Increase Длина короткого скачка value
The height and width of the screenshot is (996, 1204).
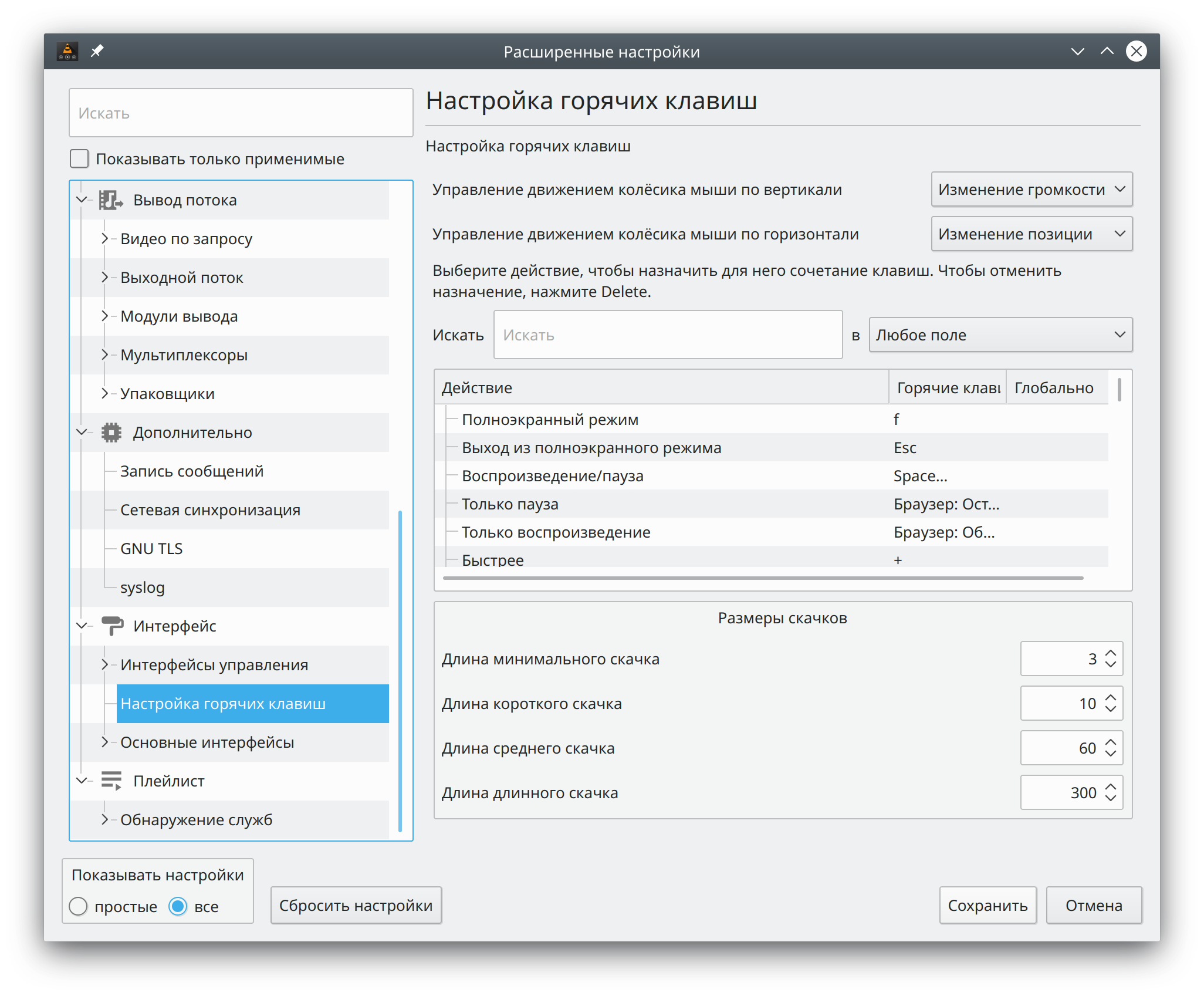1111,697
